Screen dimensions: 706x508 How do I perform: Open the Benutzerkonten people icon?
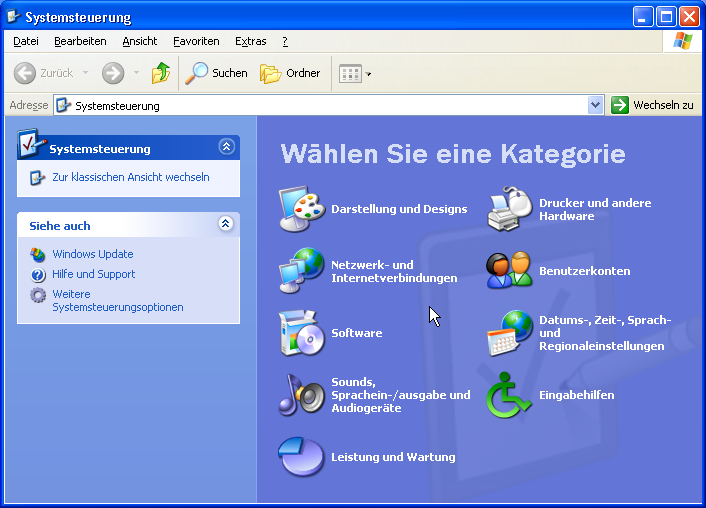510,270
